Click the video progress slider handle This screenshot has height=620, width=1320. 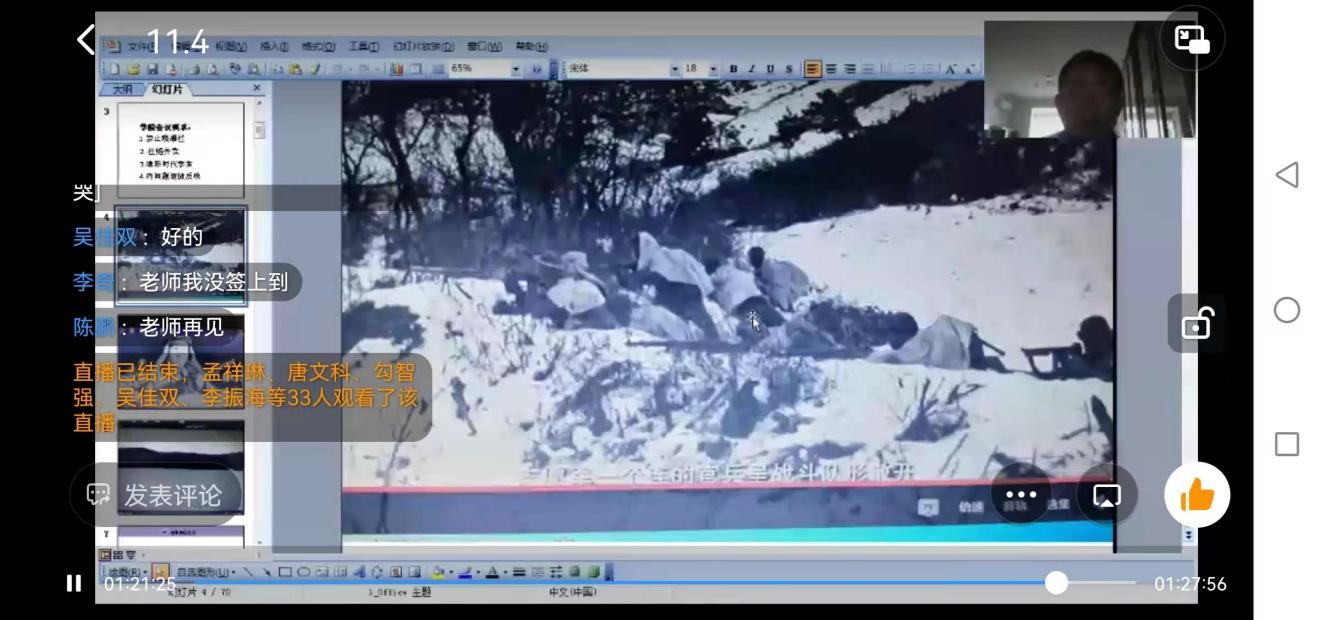(1056, 583)
